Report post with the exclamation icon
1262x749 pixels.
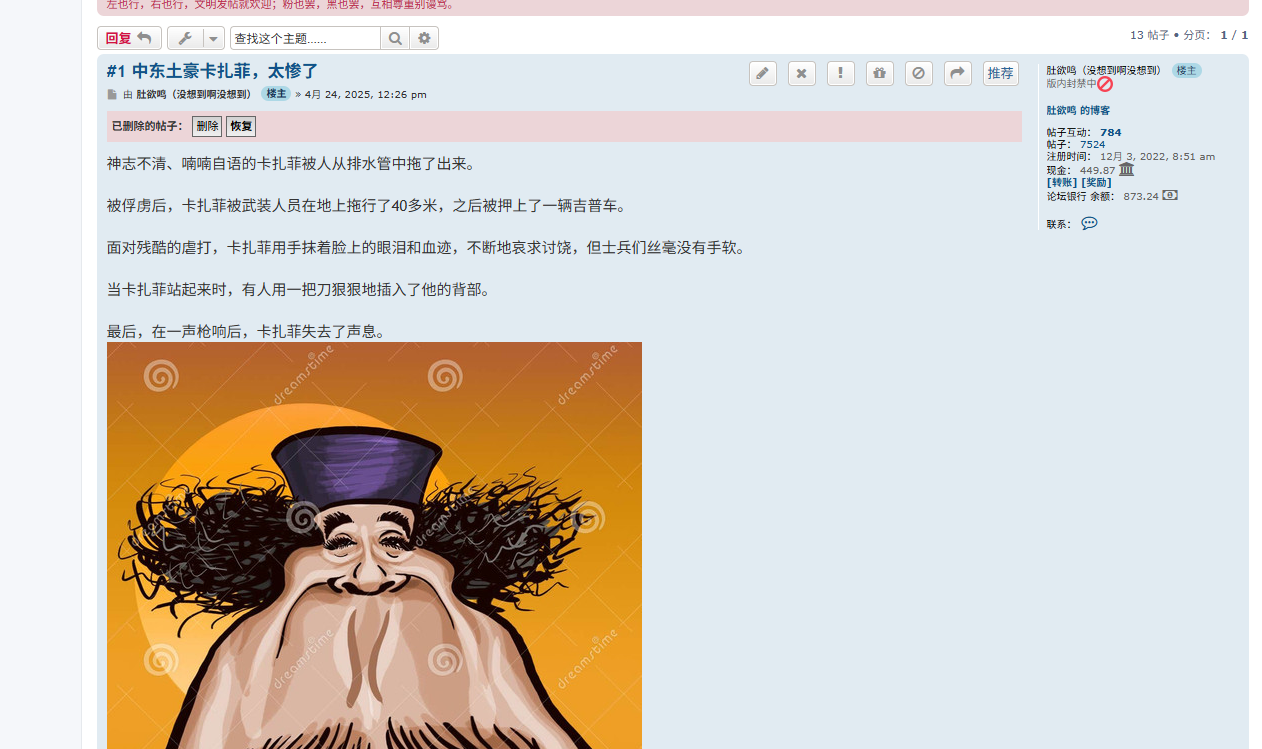click(841, 73)
